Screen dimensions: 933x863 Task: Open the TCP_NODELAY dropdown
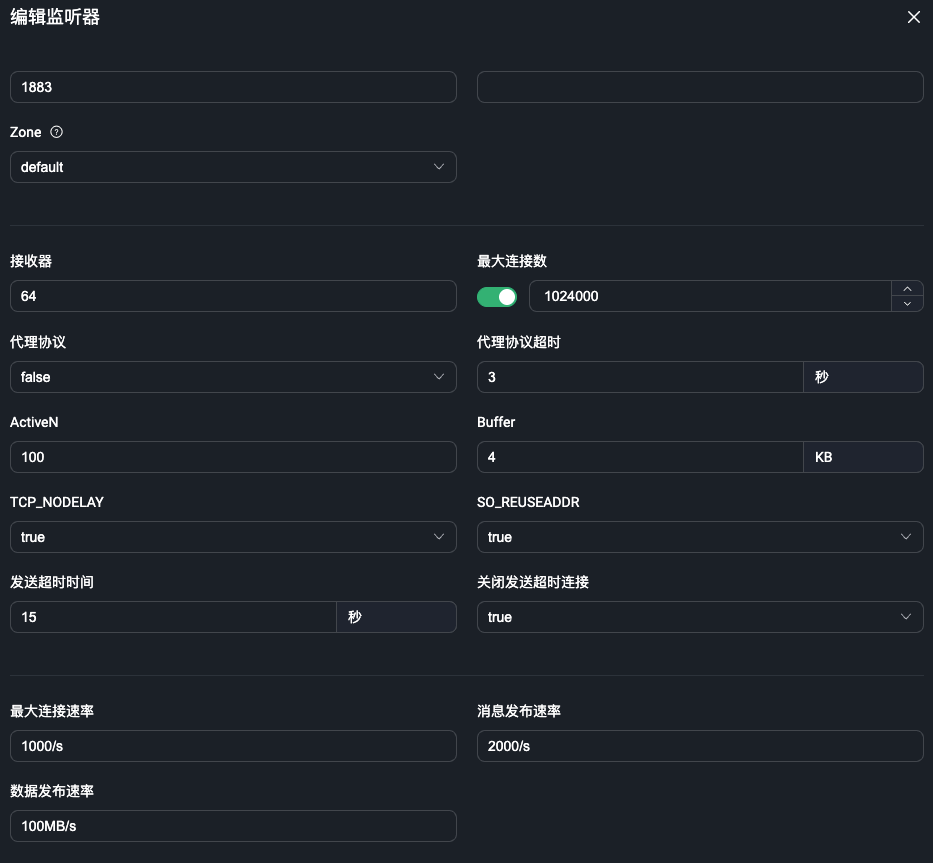pyautogui.click(x=233, y=537)
